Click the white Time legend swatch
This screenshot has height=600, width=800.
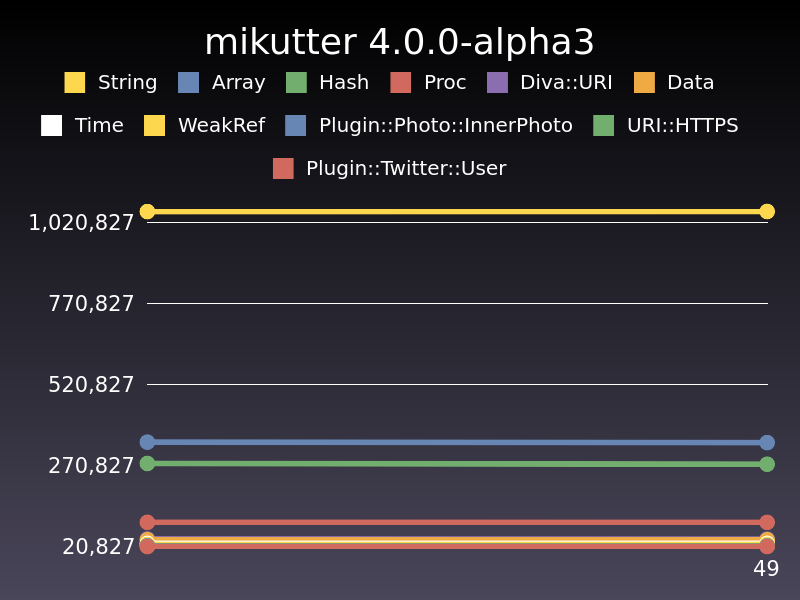[x=52, y=126]
